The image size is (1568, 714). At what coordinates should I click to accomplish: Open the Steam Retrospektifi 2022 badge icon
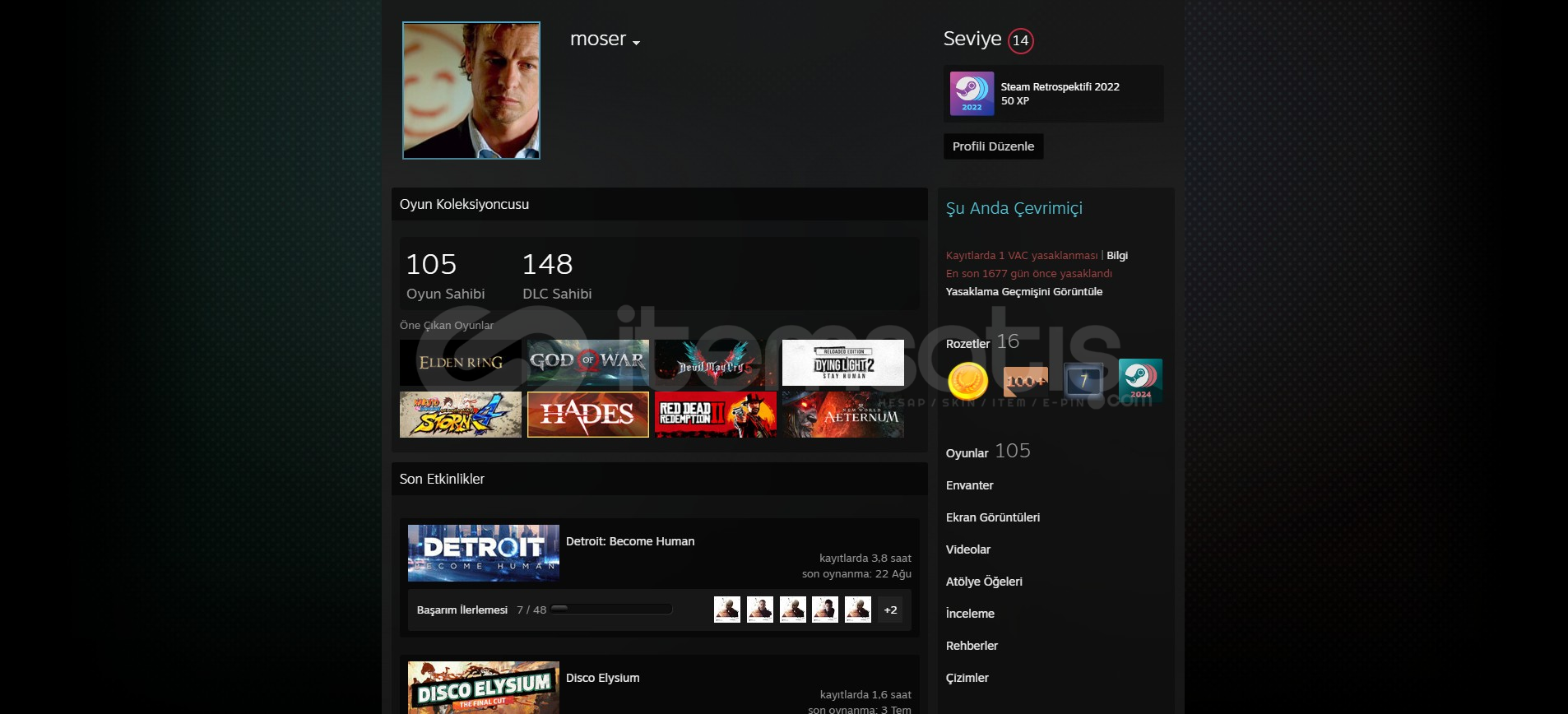click(972, 94)
